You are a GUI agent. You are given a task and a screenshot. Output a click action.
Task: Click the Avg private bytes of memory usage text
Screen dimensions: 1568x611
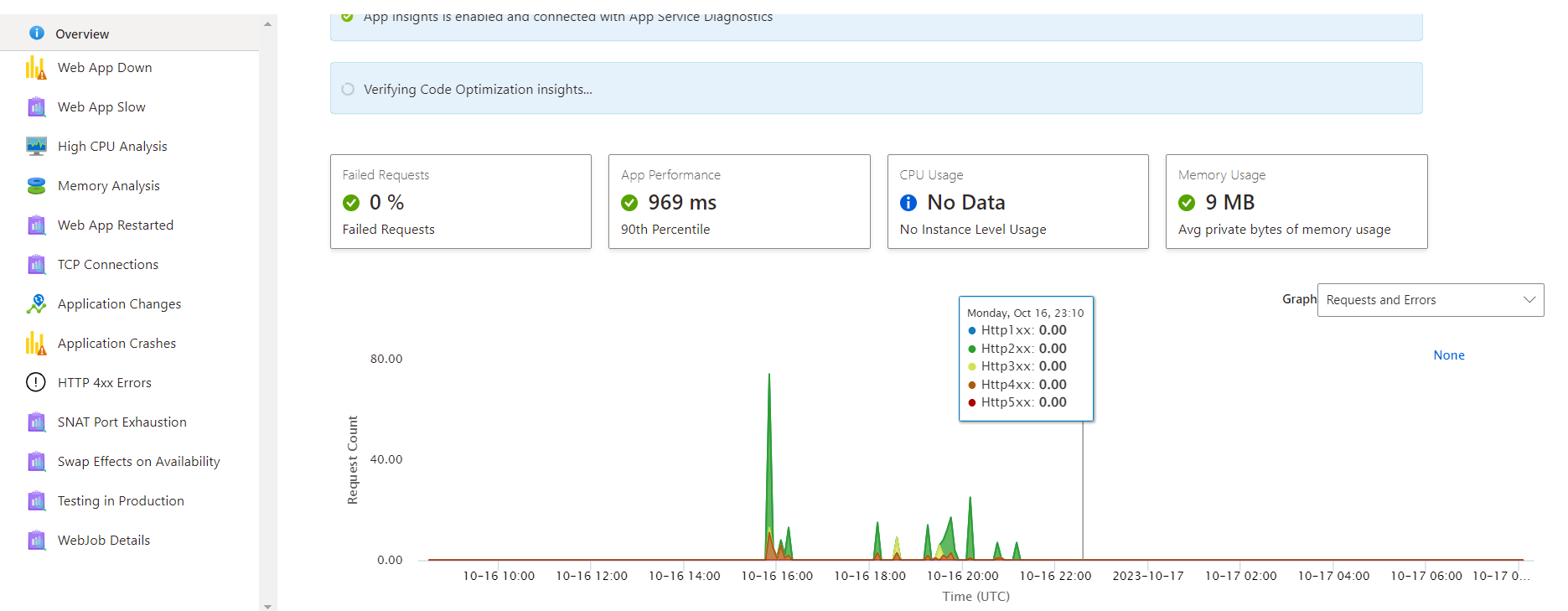click(x=1285, y=230)
